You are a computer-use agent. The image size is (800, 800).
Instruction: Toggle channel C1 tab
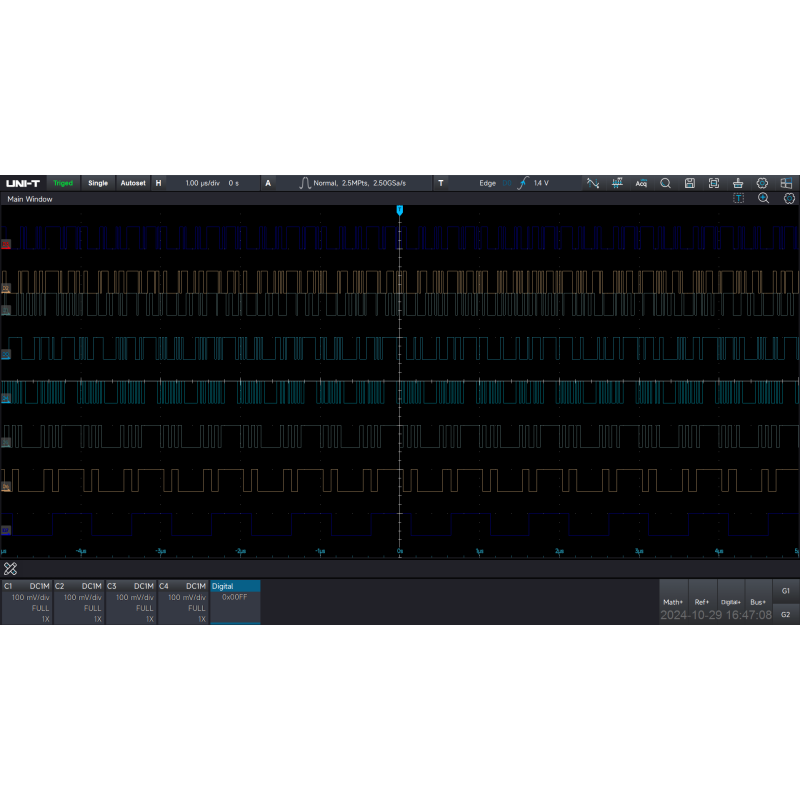(27, 602)
